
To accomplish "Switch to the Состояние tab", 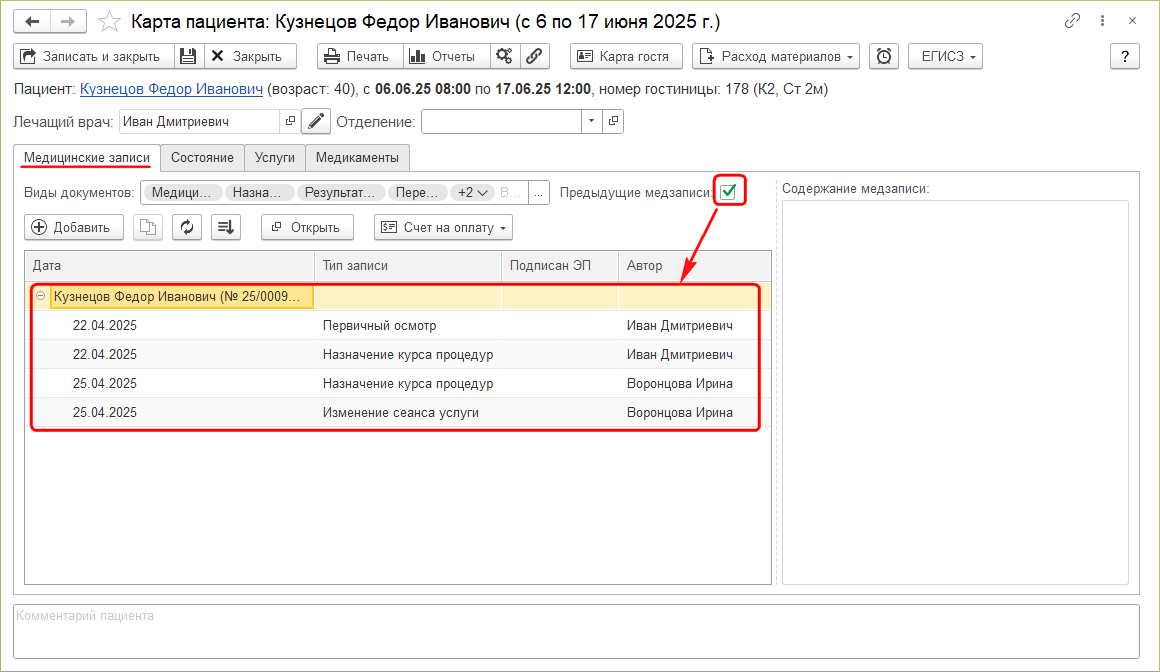I will 202,158.
